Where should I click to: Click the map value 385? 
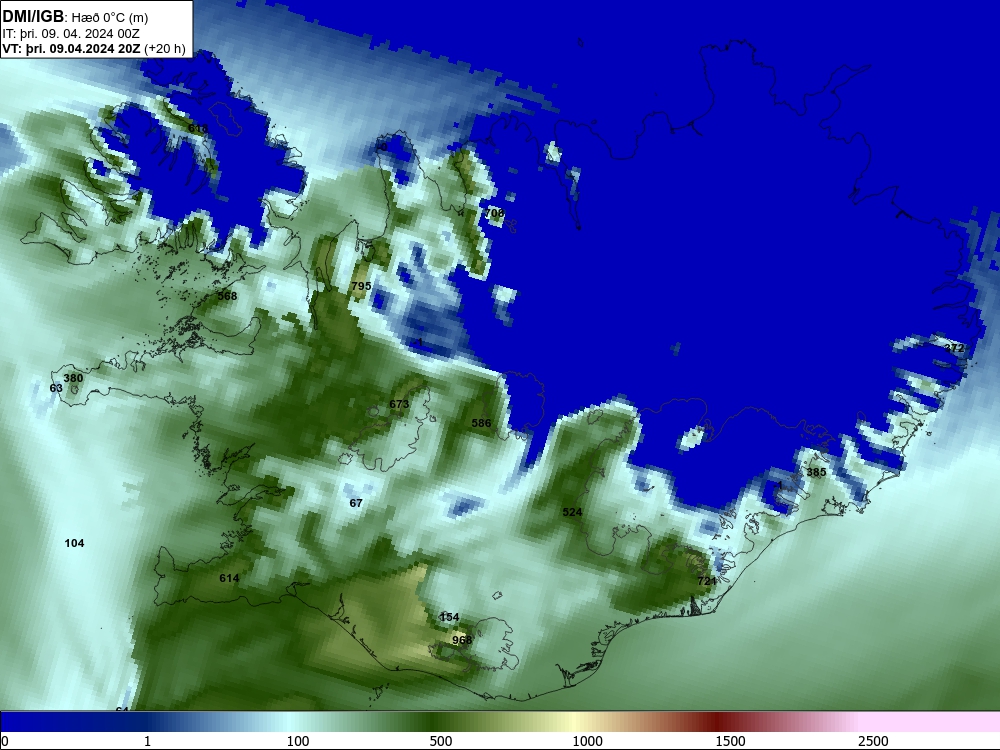point(816,473)
